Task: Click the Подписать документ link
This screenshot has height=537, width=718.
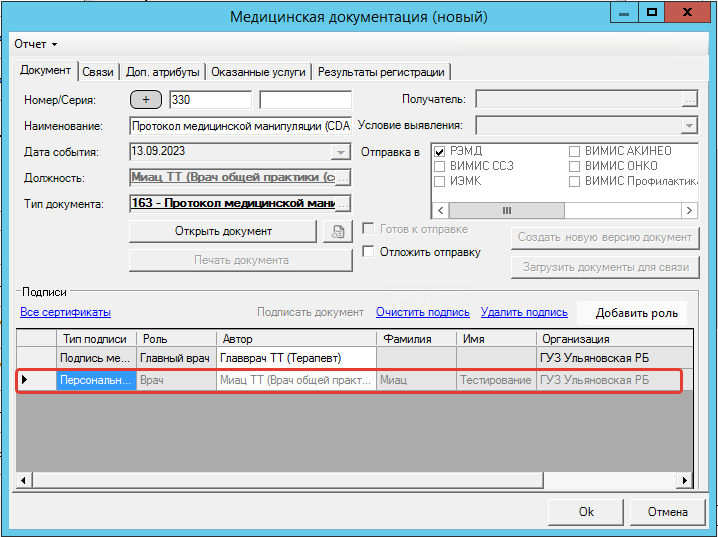Action: coord(310,312)
